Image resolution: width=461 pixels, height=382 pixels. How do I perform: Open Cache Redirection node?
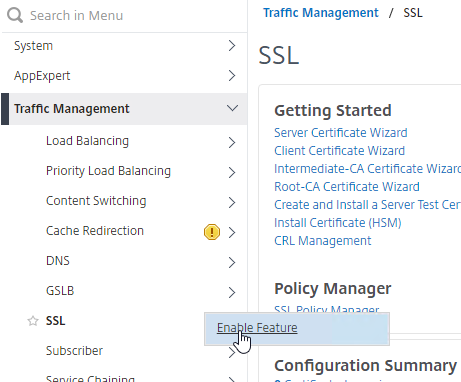95,231
